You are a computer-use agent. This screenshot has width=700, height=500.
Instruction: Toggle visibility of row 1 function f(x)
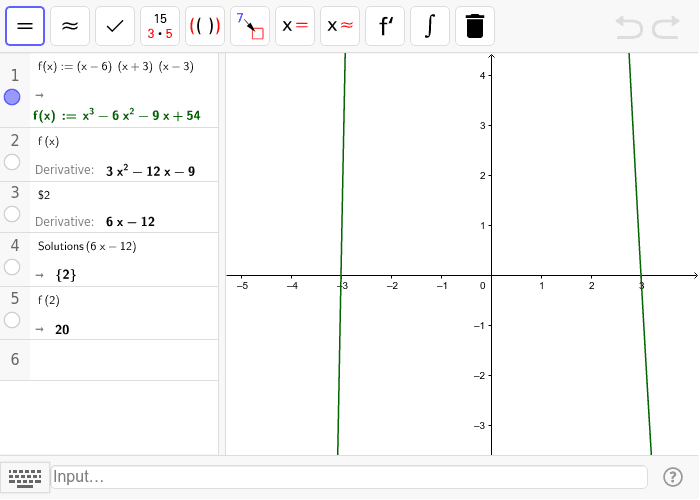tap(12, 97)
